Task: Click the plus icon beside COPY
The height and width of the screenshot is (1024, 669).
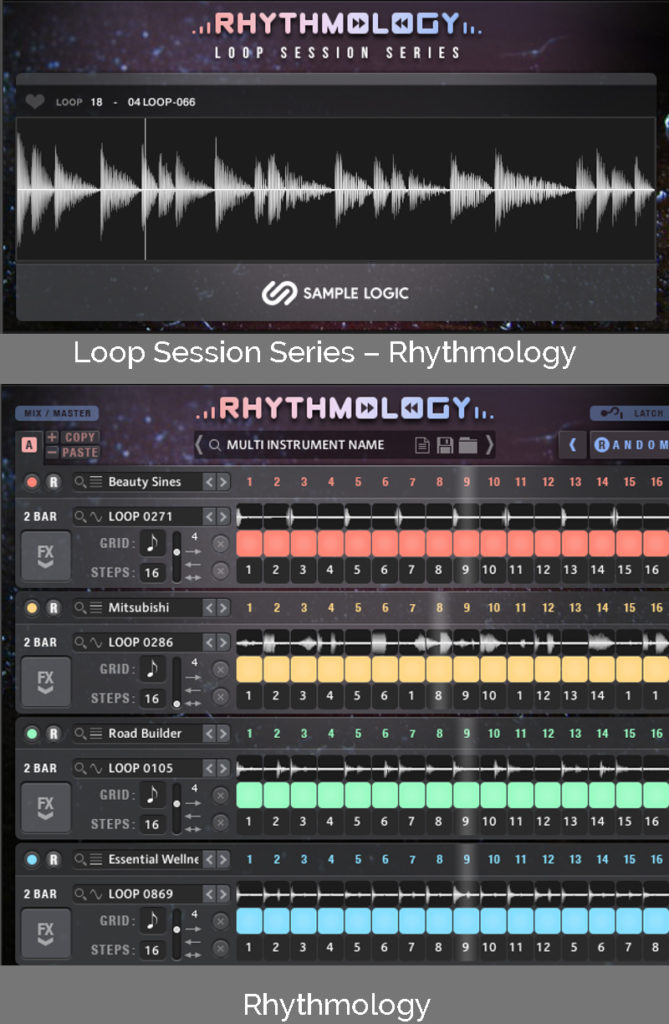Action: (52, 437)
